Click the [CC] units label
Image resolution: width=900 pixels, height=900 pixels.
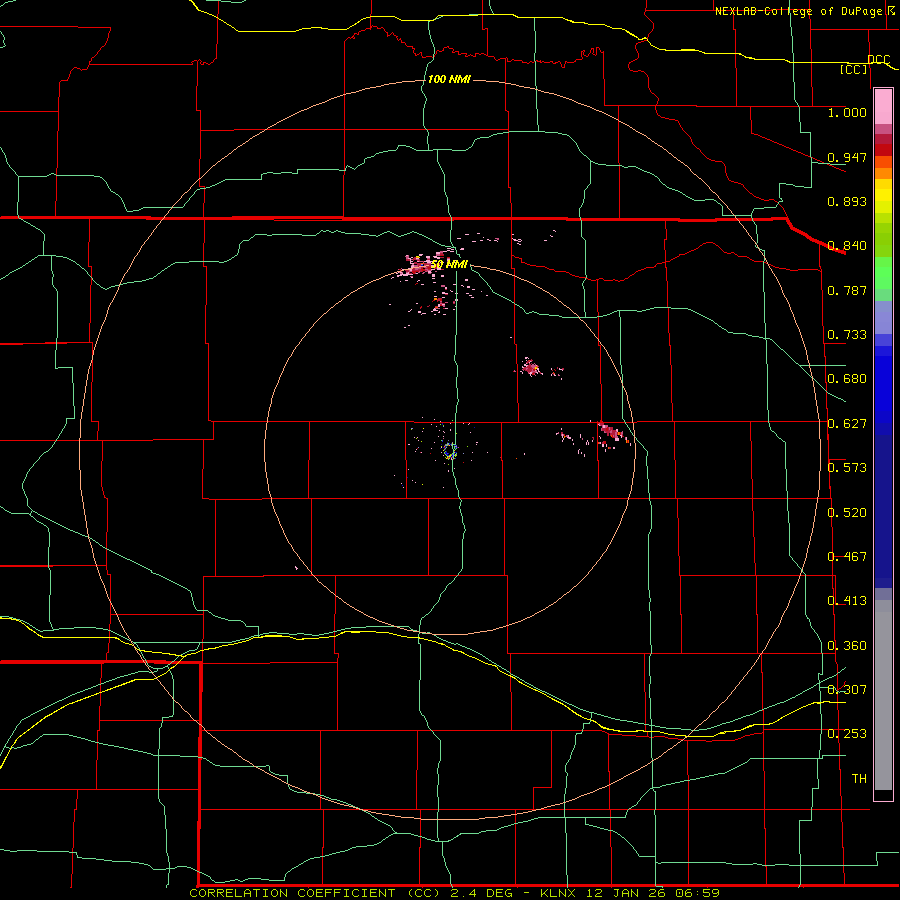(x=854, y=69)
